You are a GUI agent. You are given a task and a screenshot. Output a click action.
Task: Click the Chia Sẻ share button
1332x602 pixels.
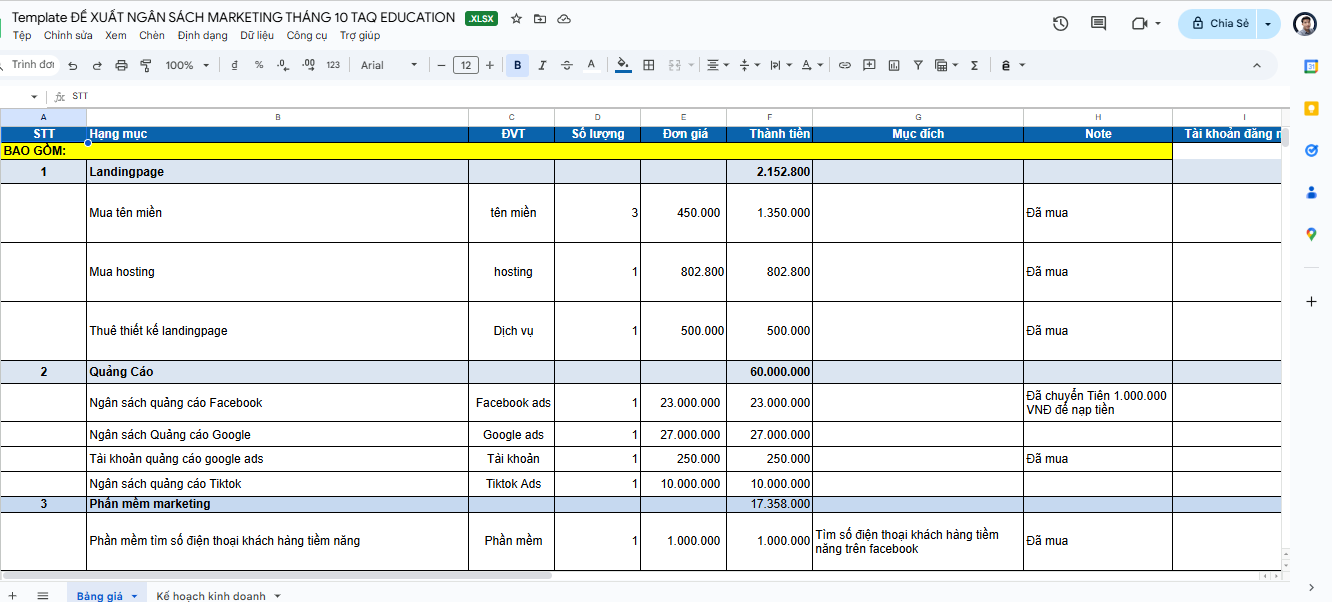pyautogui.click(x=1218, y=23)
